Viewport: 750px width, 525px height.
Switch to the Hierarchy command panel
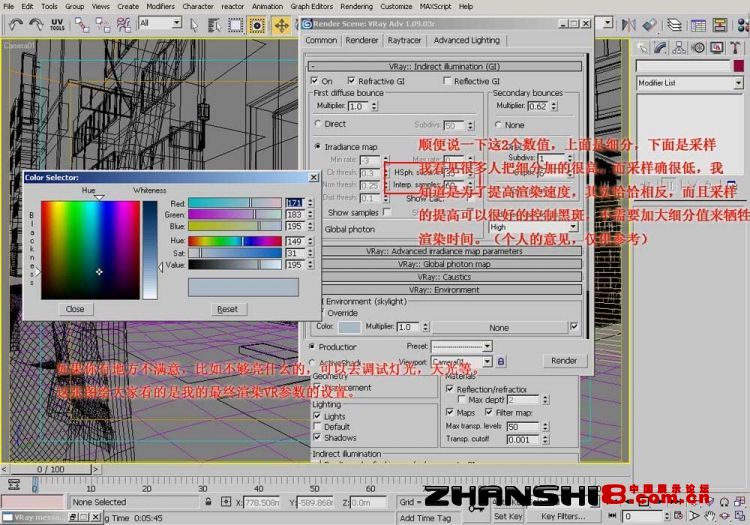pyautogui.click(x=679, y=47)
